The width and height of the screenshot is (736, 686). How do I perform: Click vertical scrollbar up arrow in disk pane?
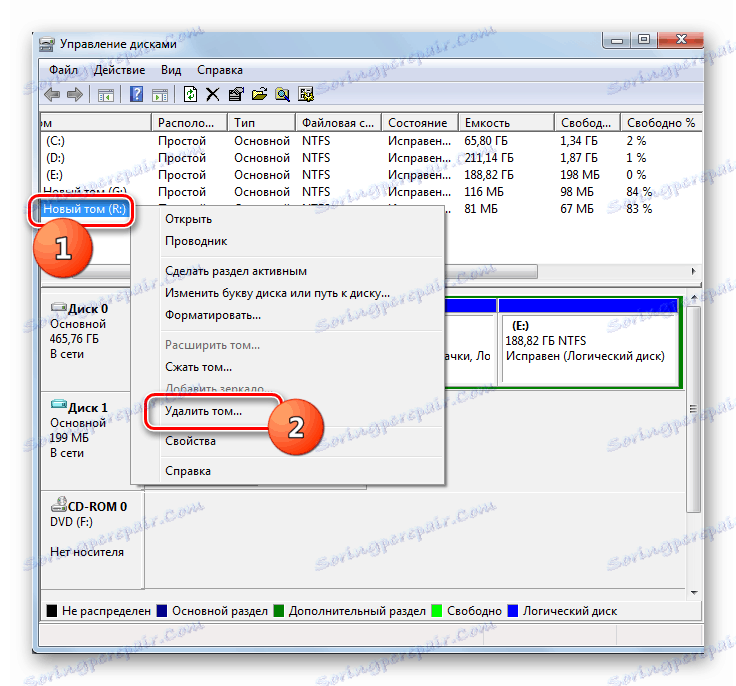click(x=694, y=297)
